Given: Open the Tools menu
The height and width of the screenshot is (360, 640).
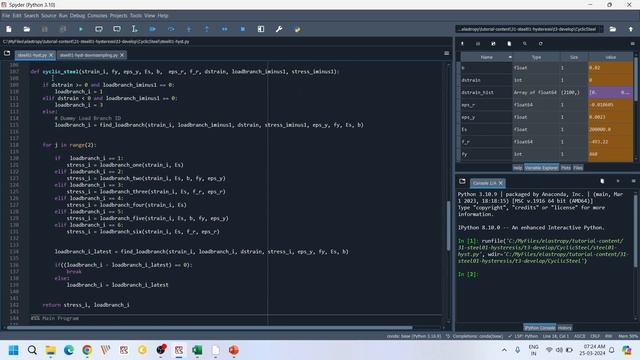Looking at the screenshot, I should [x=136, y=16].
